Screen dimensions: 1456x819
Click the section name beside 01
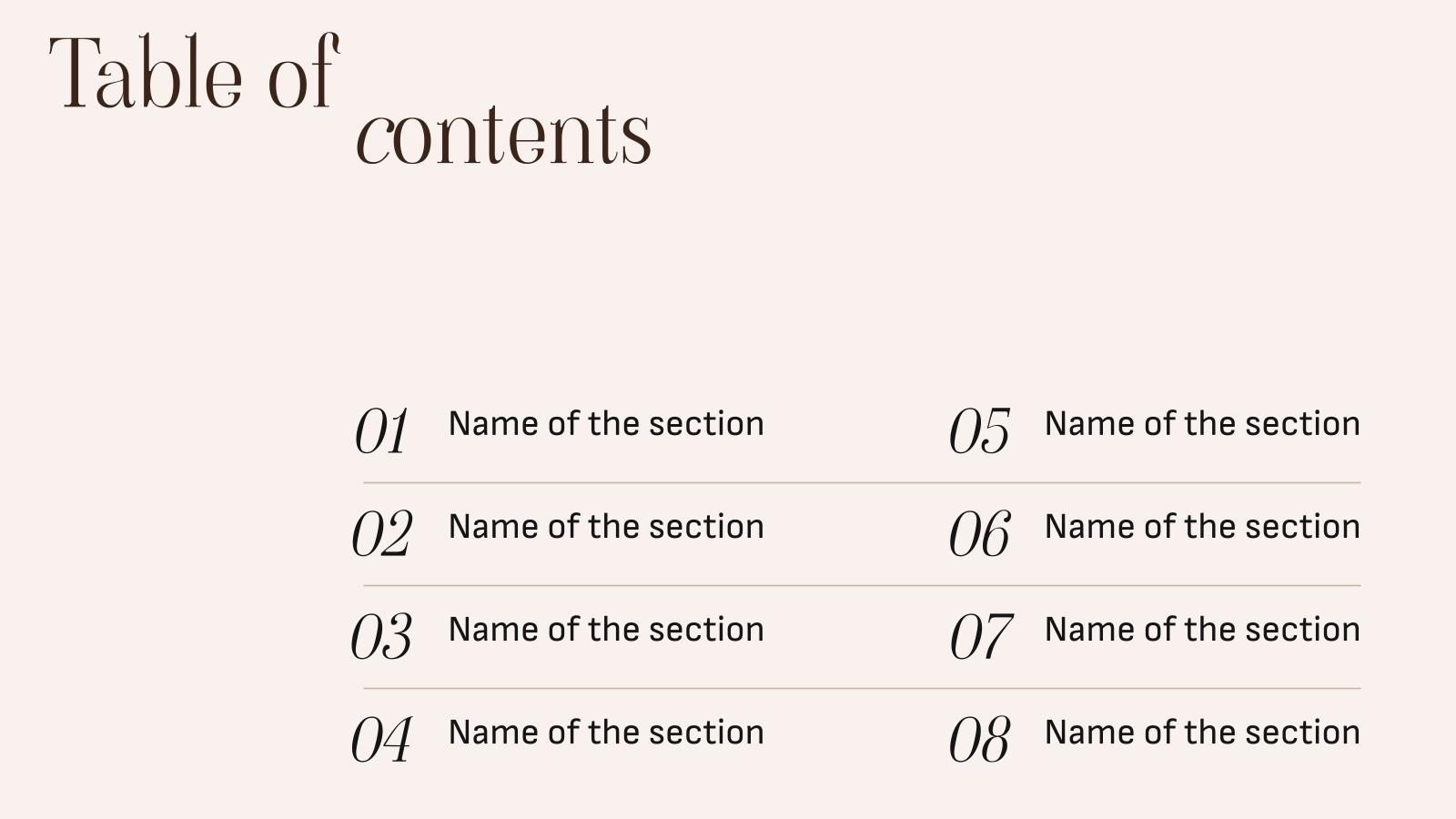606,424
